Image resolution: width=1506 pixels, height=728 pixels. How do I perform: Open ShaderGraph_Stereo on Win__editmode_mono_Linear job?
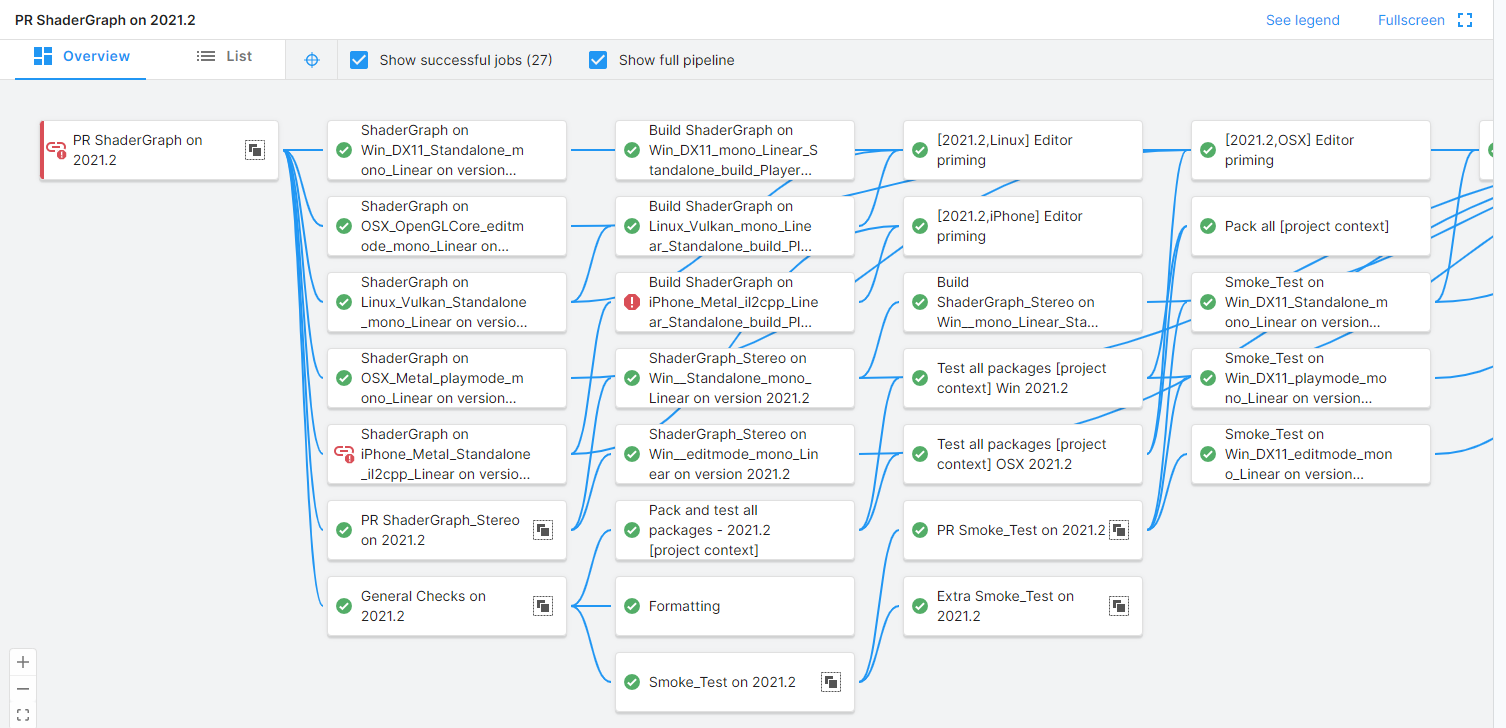735,454
